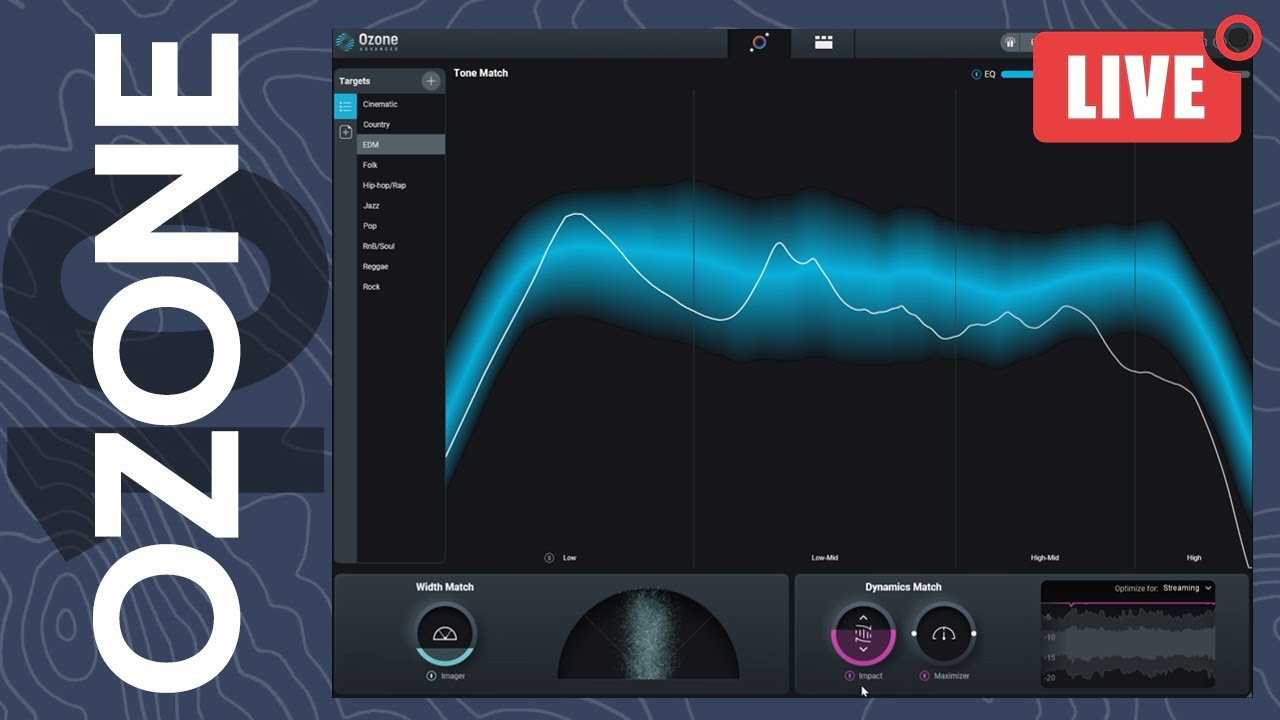Select the Rock target

[401, 287]
